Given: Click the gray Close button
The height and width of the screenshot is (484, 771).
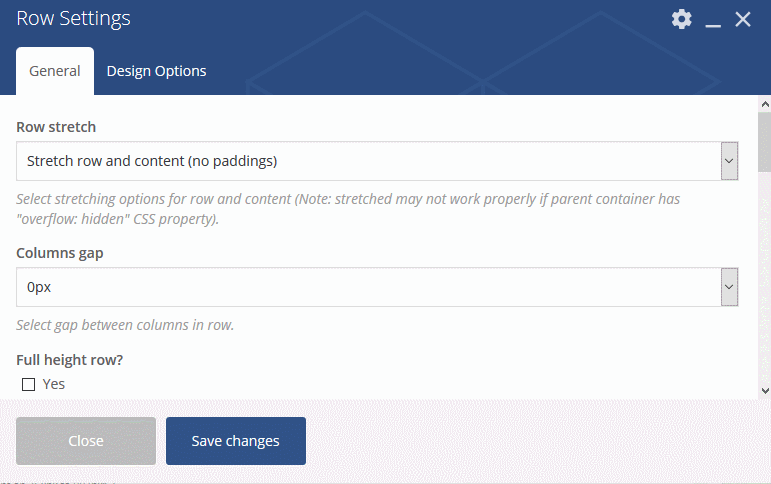Looking at the screenshot, I should 86,441.
